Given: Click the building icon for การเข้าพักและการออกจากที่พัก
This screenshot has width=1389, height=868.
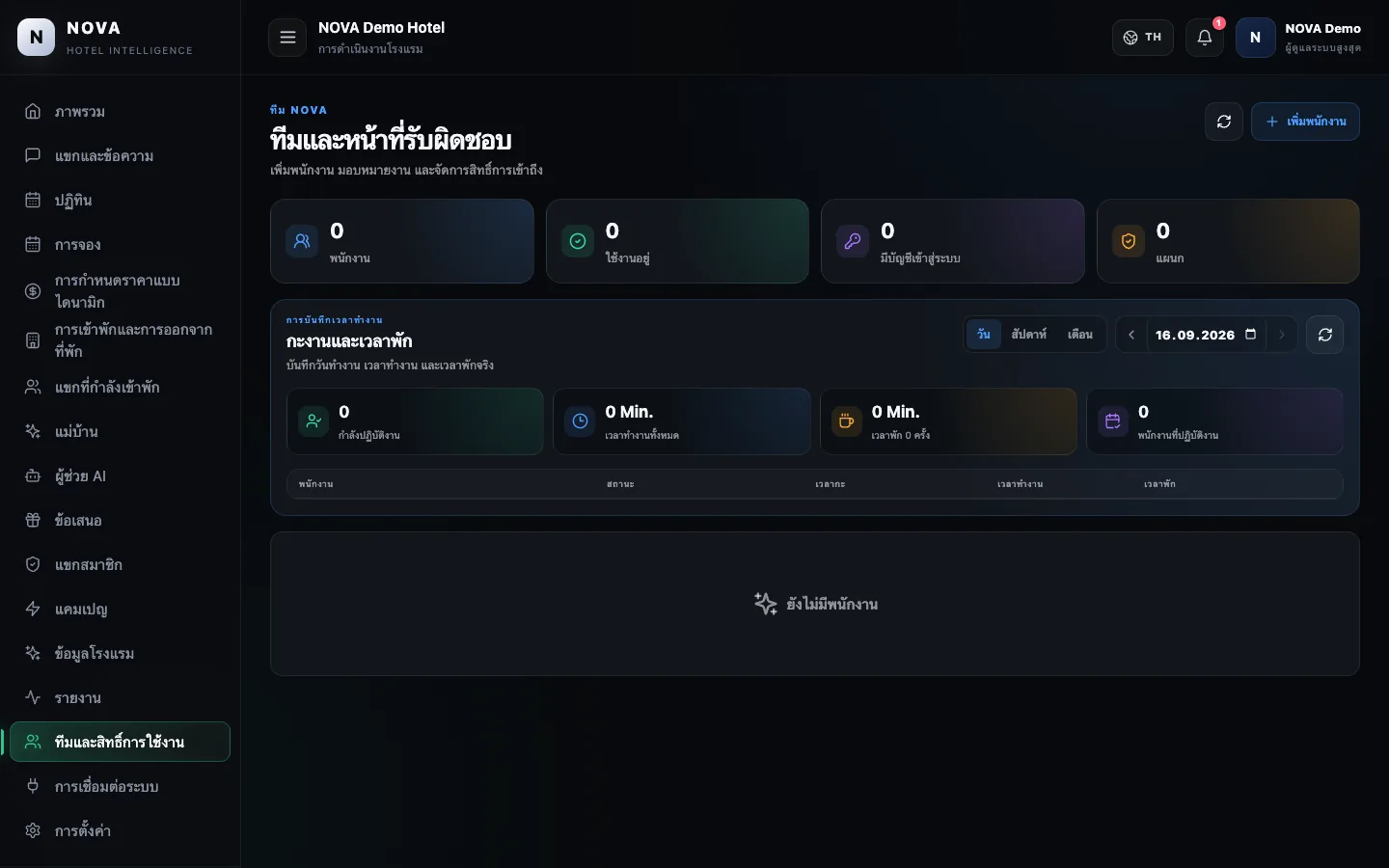Looking at the screenshot, I should (33, 340).
